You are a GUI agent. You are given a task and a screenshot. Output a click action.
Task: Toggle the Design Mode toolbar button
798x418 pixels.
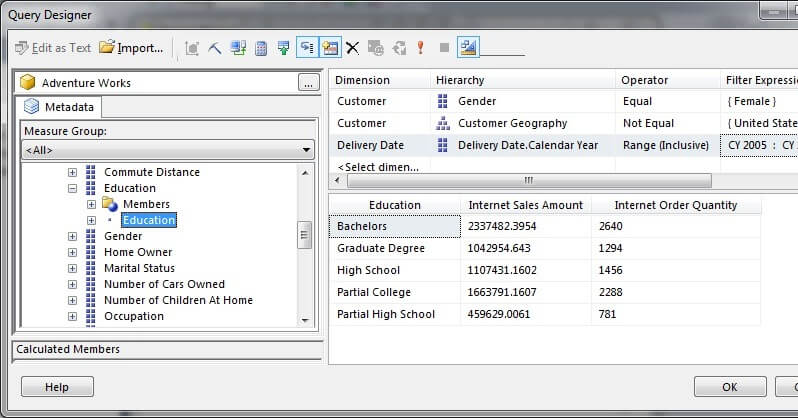[x=468, y=48]
